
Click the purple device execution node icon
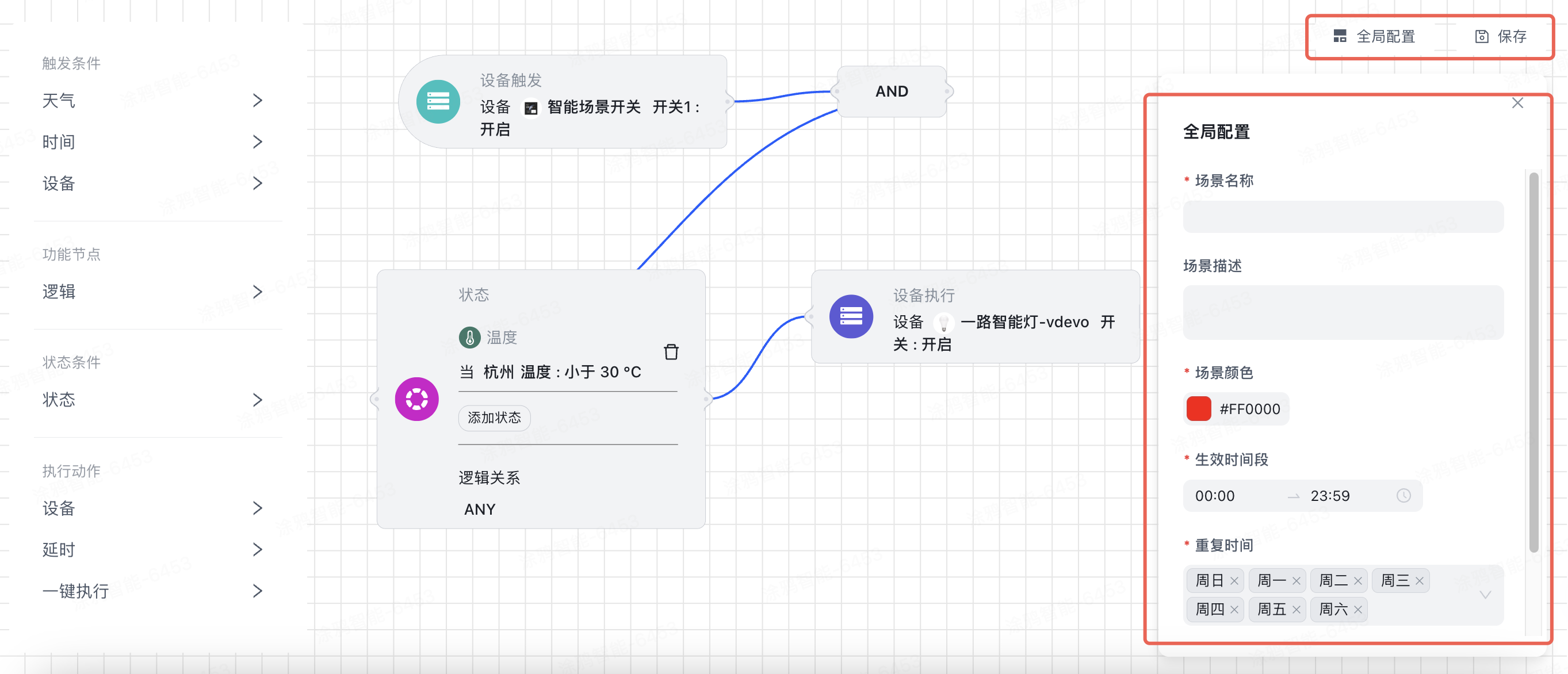851,316
